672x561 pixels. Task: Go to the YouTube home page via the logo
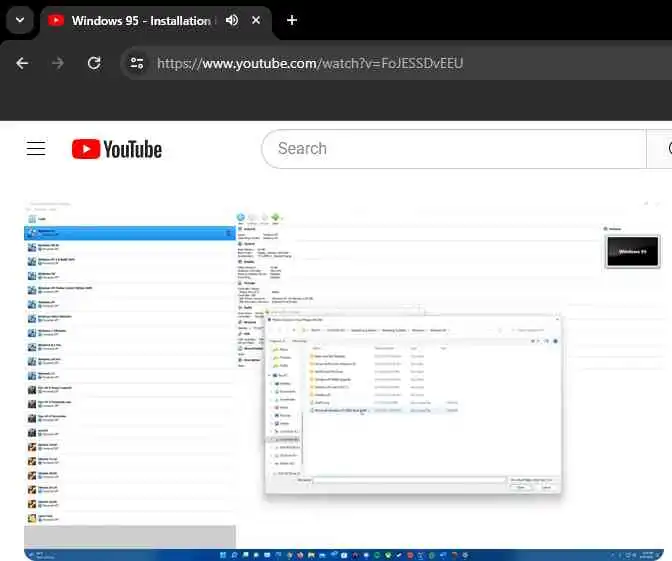[x=117, y=149]
